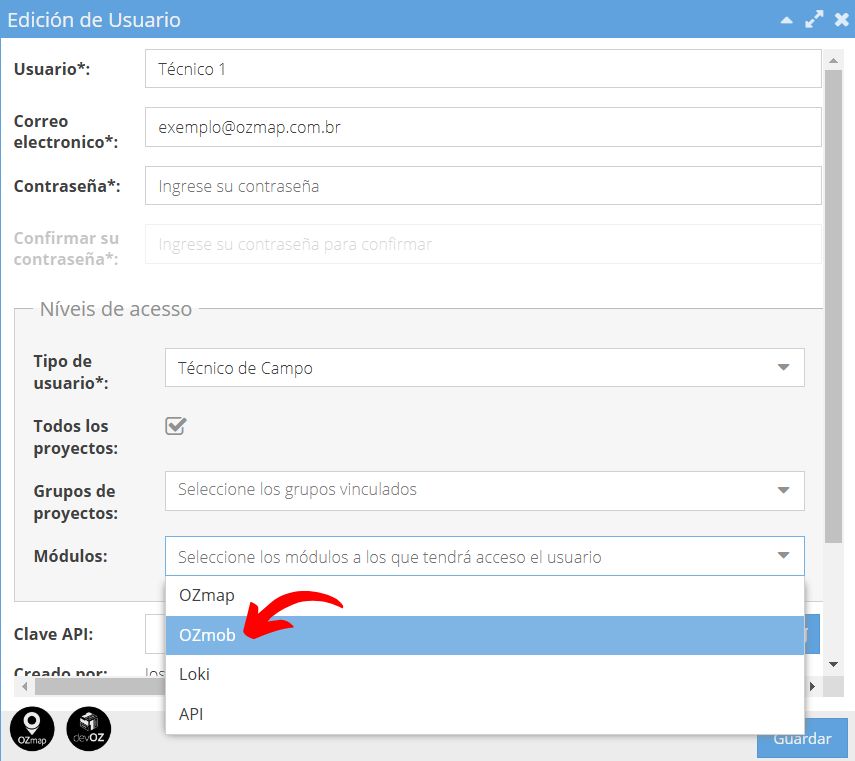The height and width of the screenshot is (761, 855).
Task: Click the horizontal scrollbar right arrow
Action: coord(812,686)
